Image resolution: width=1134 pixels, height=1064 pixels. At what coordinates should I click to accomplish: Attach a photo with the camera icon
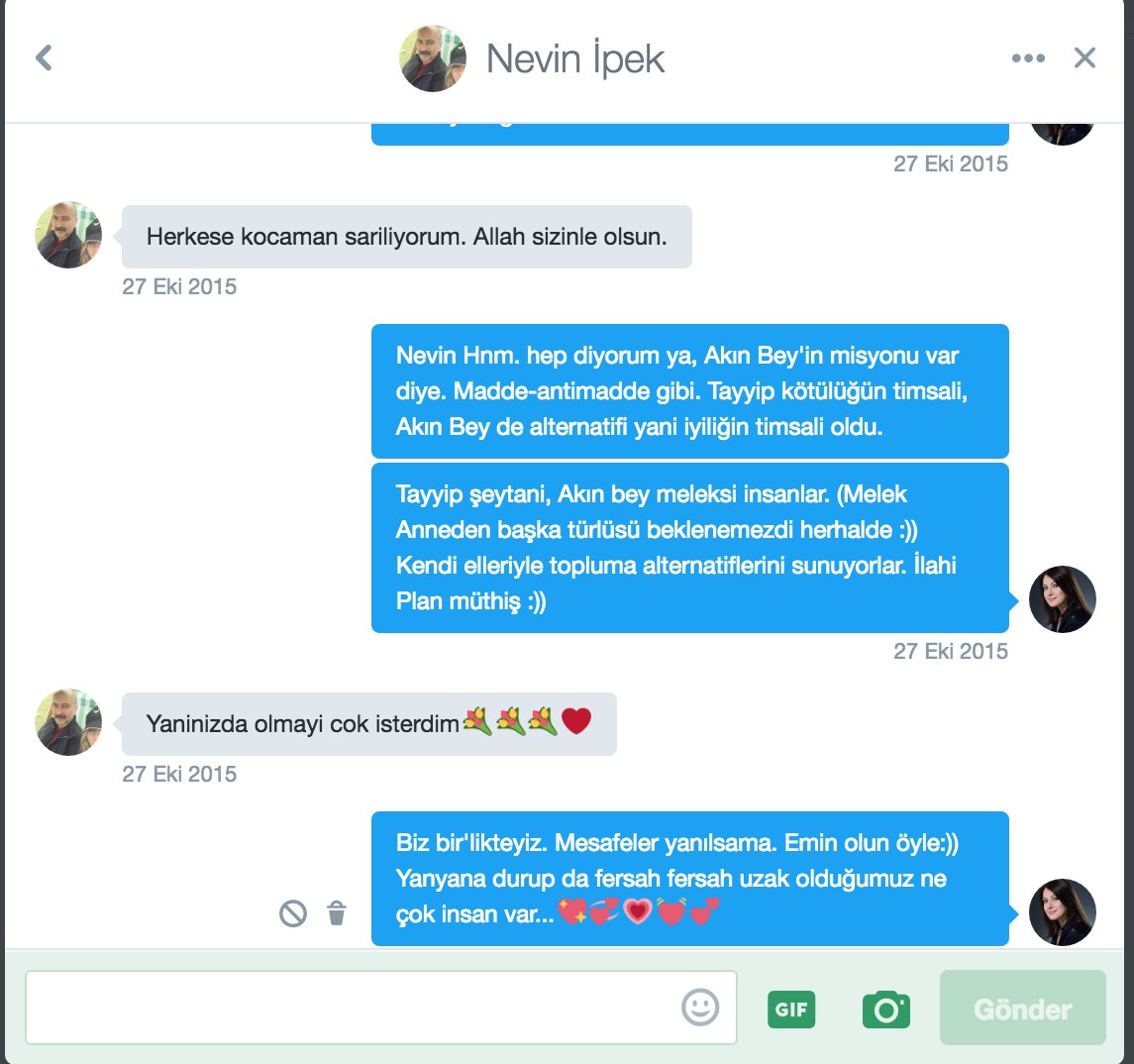point(886,1010)
